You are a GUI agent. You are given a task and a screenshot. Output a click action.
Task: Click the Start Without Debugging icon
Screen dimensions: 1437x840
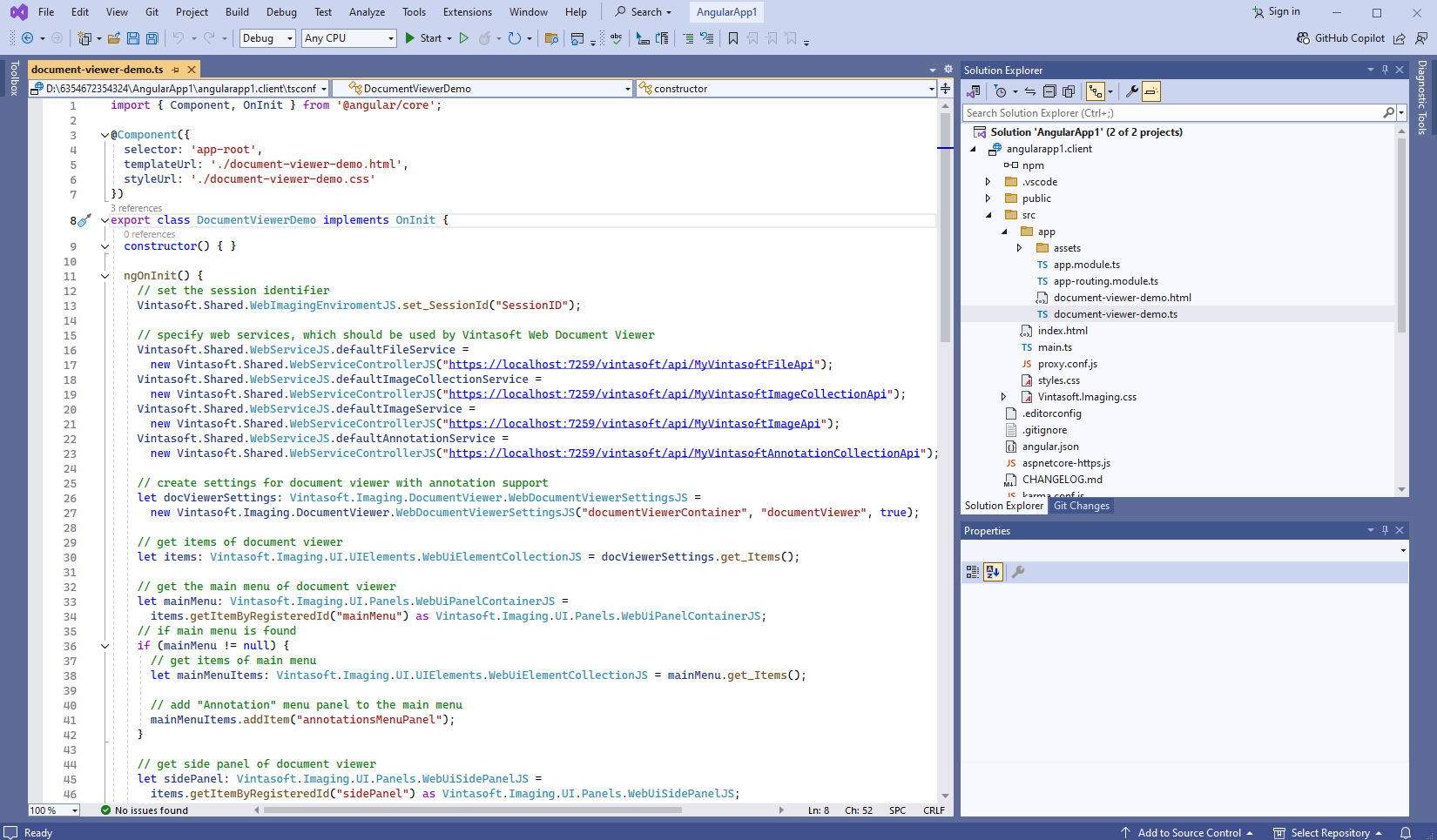click(x=464, y=38)
